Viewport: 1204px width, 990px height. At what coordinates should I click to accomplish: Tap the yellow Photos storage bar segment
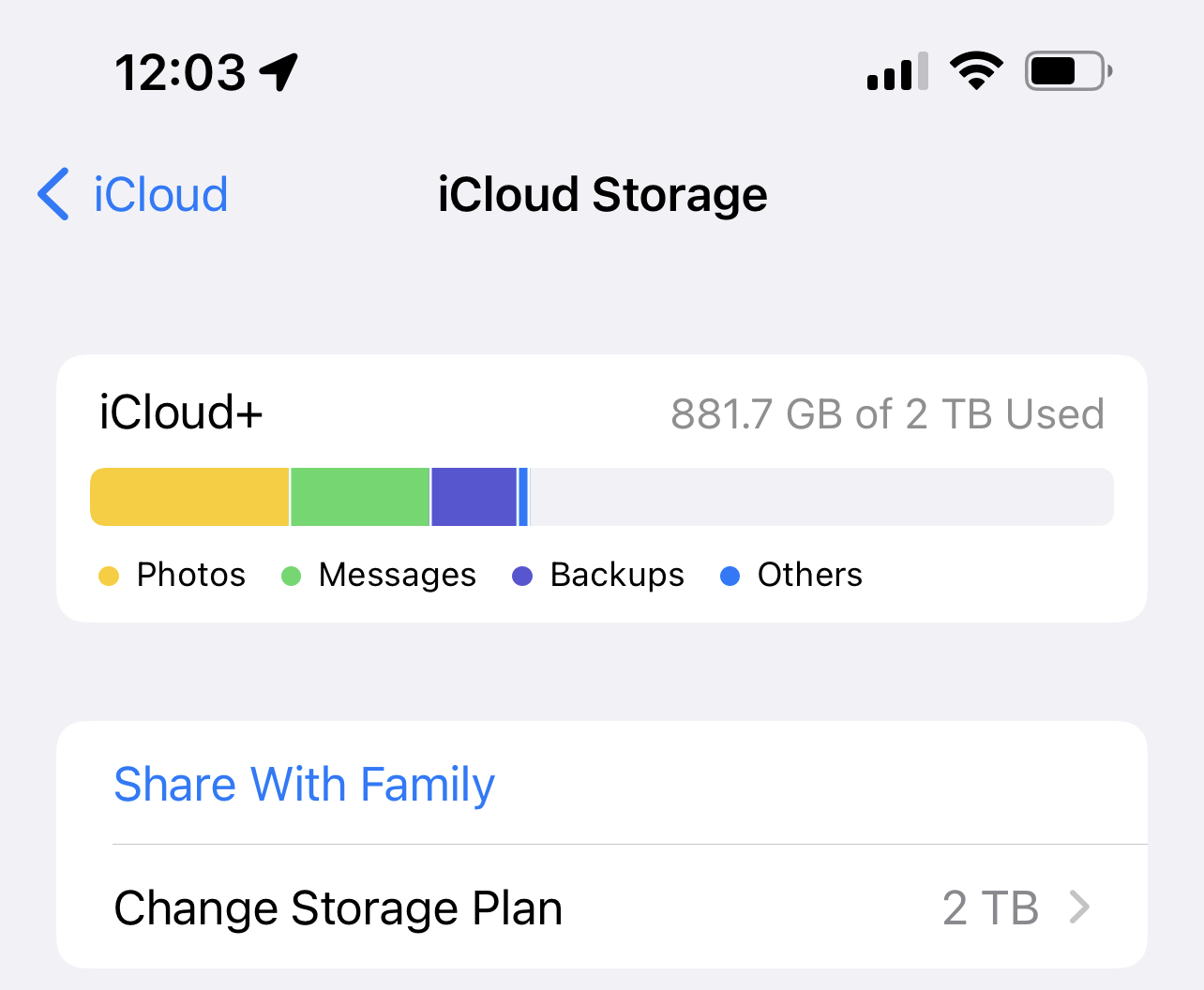click(x=189, y=497)
